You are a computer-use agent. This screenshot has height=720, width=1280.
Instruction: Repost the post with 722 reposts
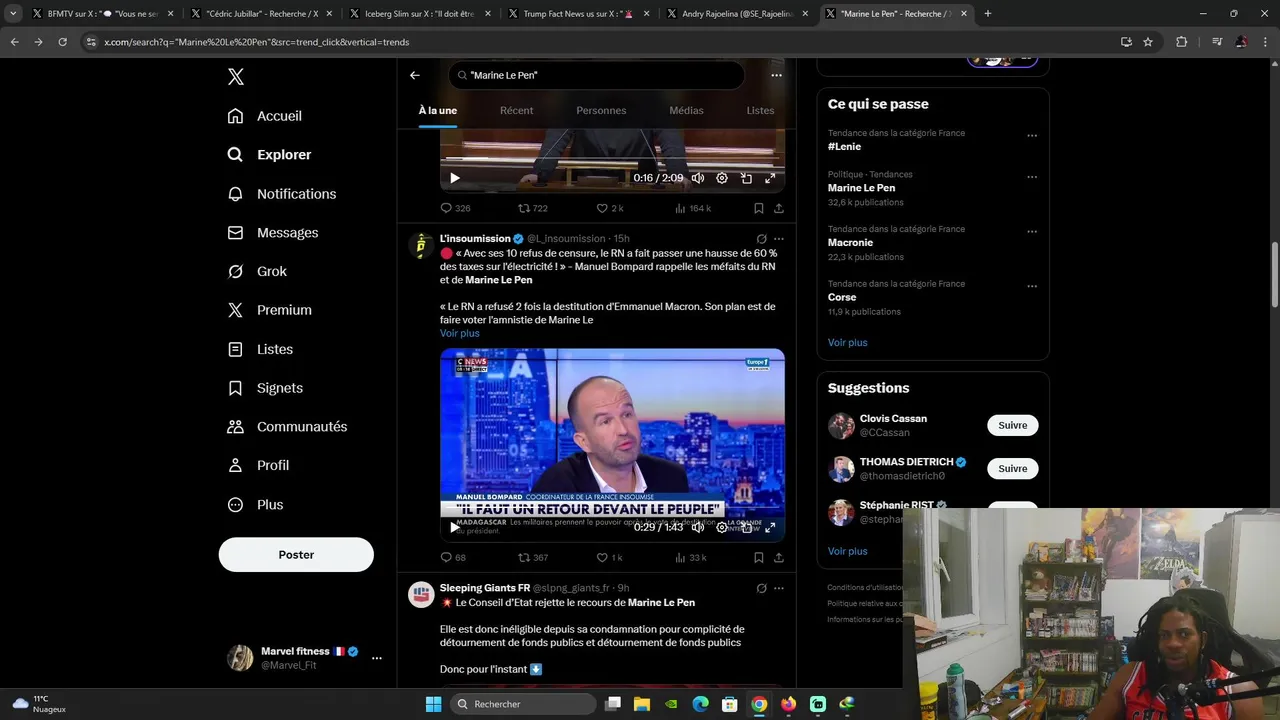(x=532, y=208)
